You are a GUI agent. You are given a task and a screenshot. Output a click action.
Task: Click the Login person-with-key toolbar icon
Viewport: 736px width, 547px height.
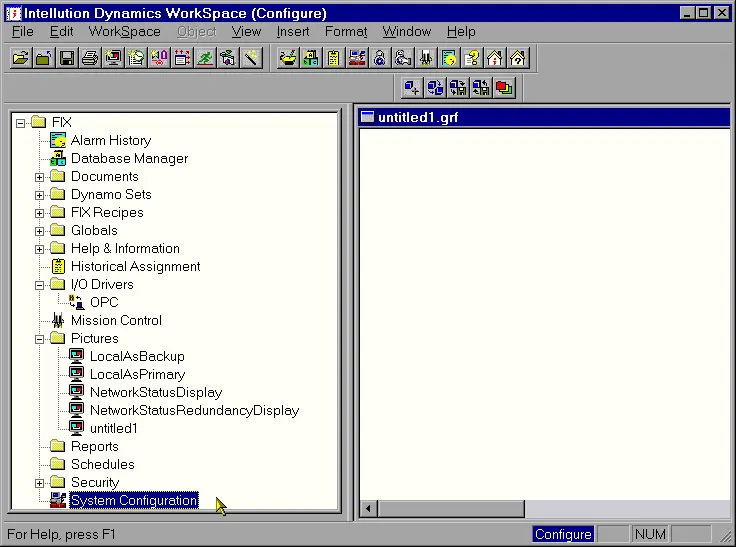[x=403, y=58]
